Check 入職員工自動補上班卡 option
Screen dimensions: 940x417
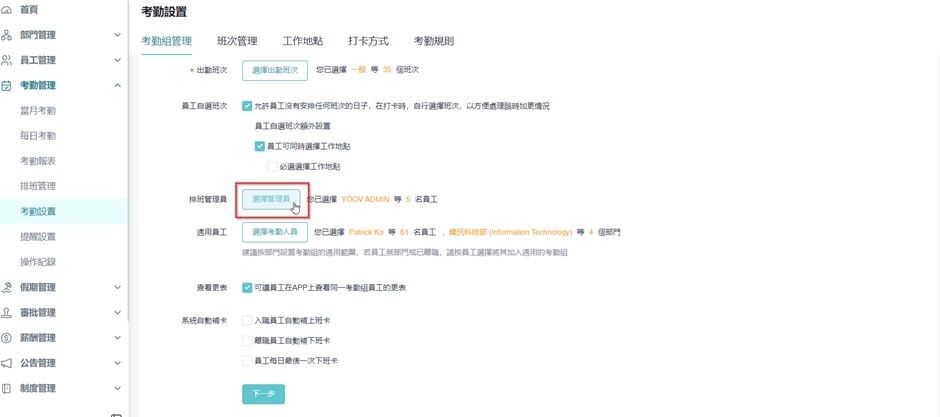coord(247,321)
